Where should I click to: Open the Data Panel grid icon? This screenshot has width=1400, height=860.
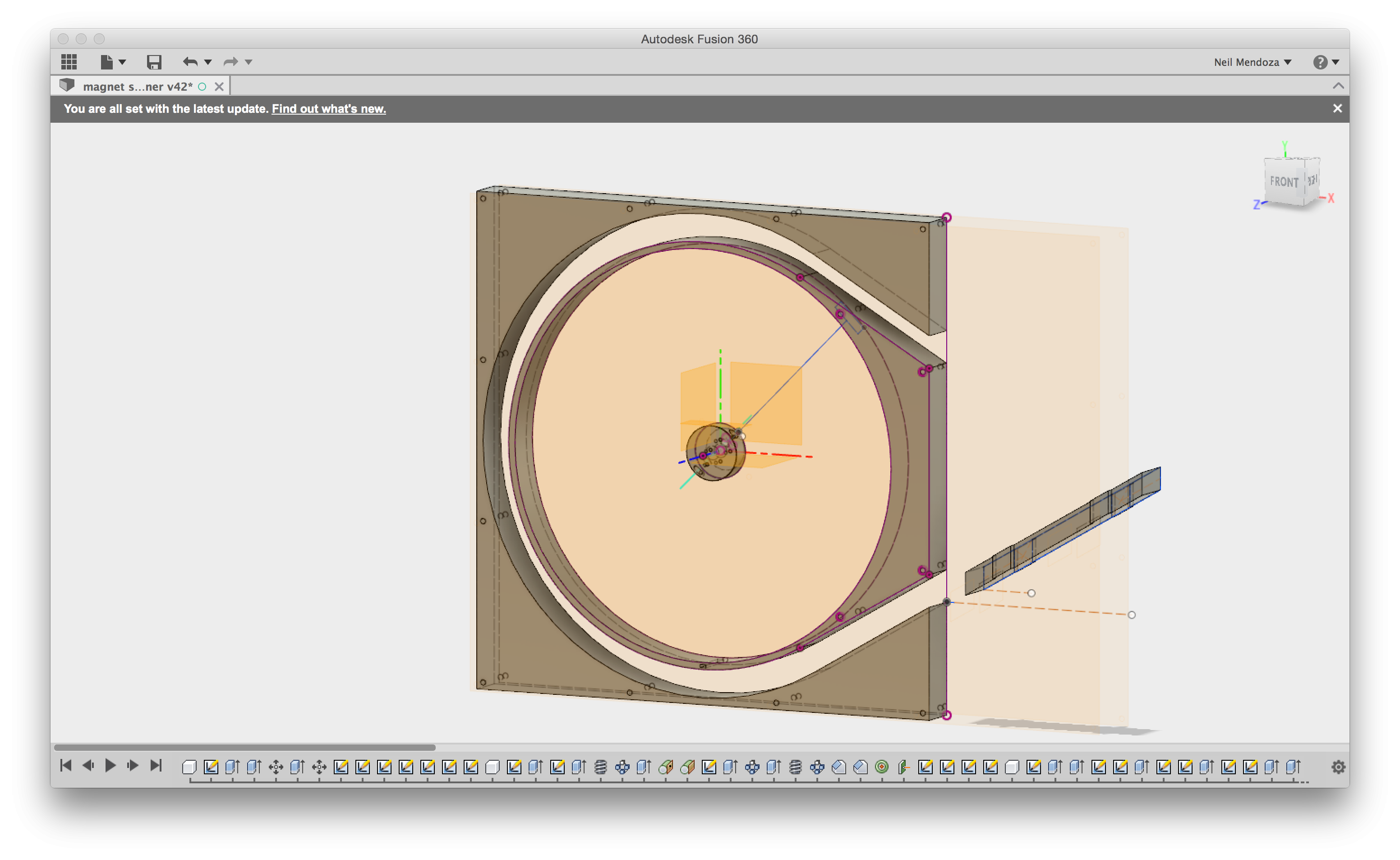[x=69, y=61]
